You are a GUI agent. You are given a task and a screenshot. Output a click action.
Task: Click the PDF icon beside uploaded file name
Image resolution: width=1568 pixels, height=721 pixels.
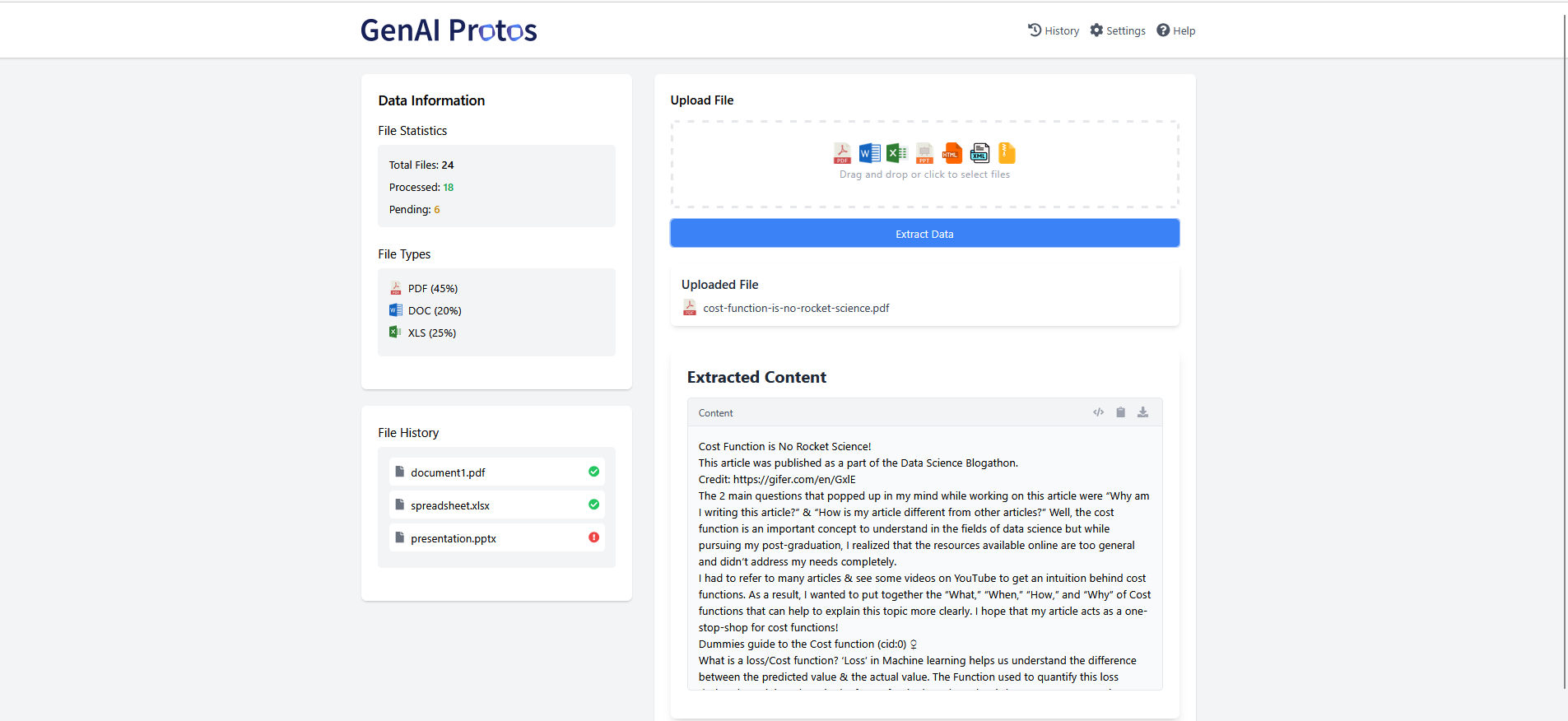pos(690,308)
